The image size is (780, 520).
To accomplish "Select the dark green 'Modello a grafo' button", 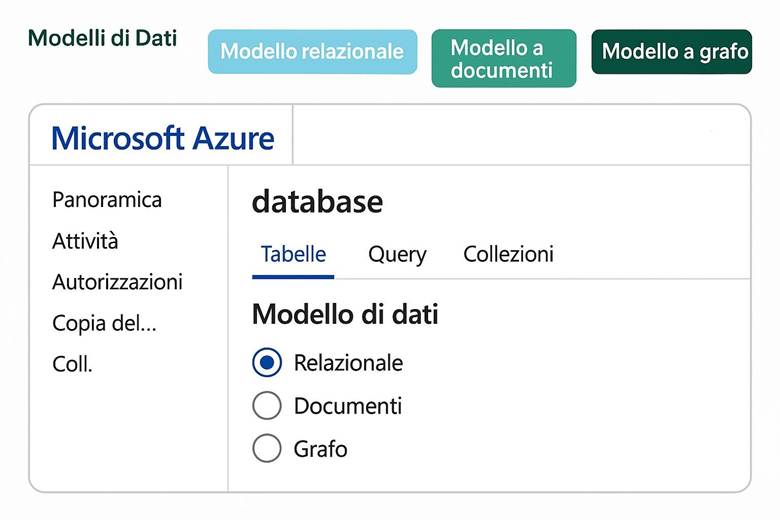I will pos(671,52).
